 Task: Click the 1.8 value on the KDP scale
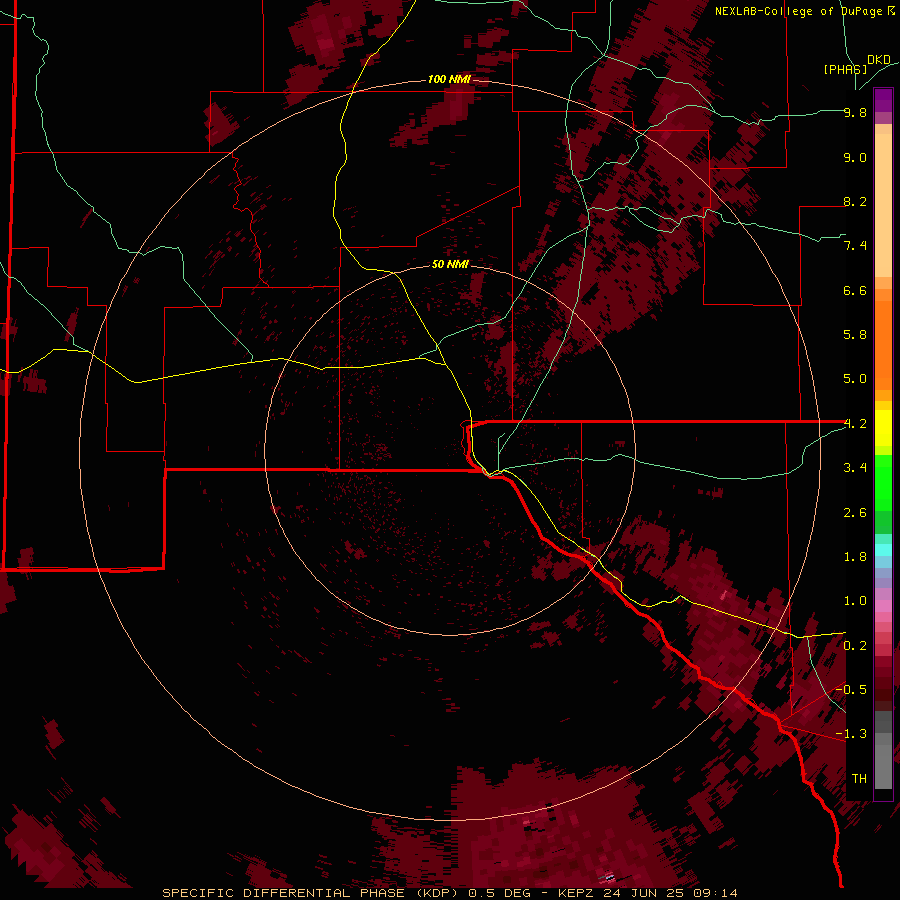[x=855, y=557]
